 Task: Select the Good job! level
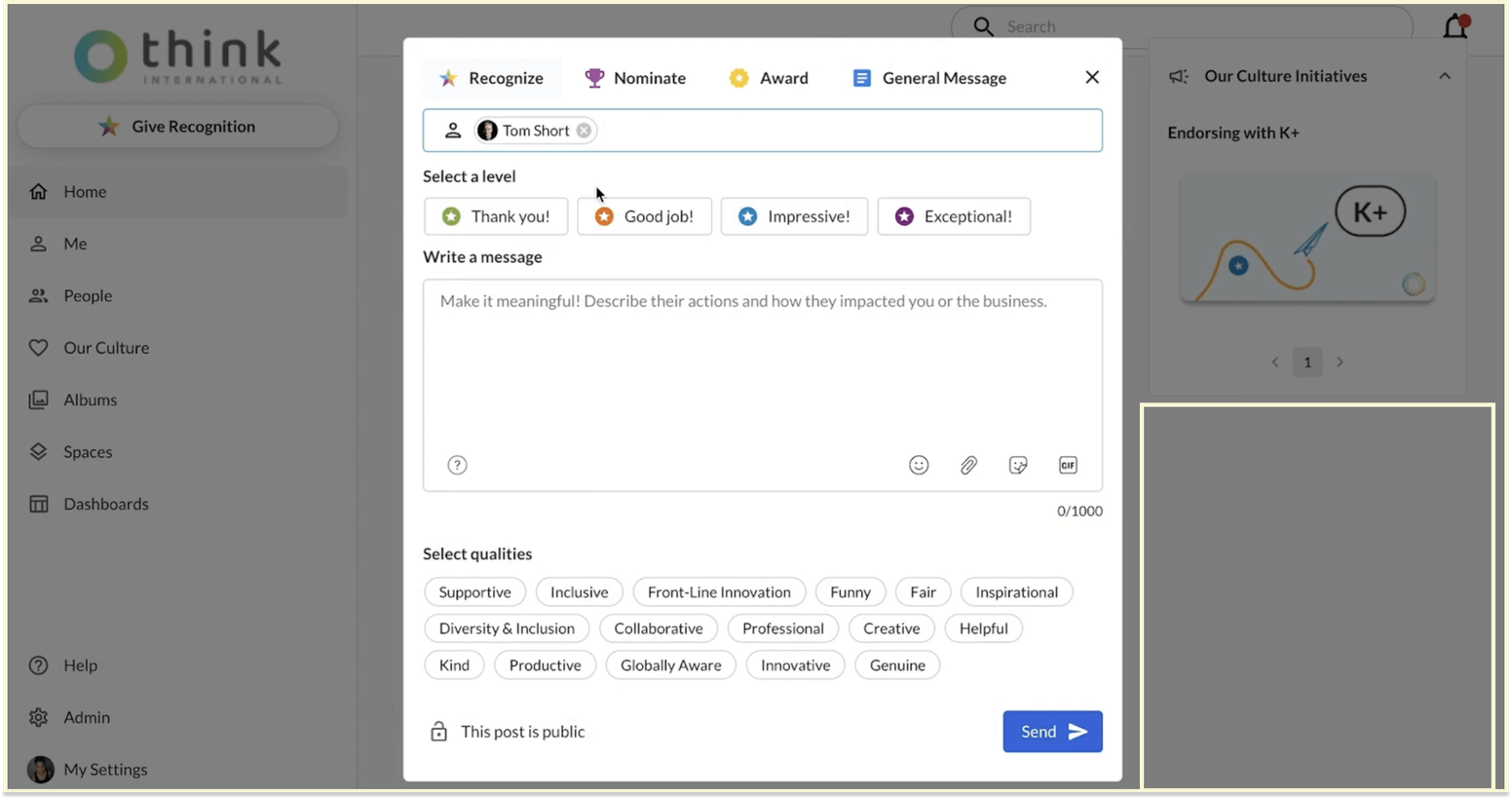pyautogui.click(x=644, y=216)
